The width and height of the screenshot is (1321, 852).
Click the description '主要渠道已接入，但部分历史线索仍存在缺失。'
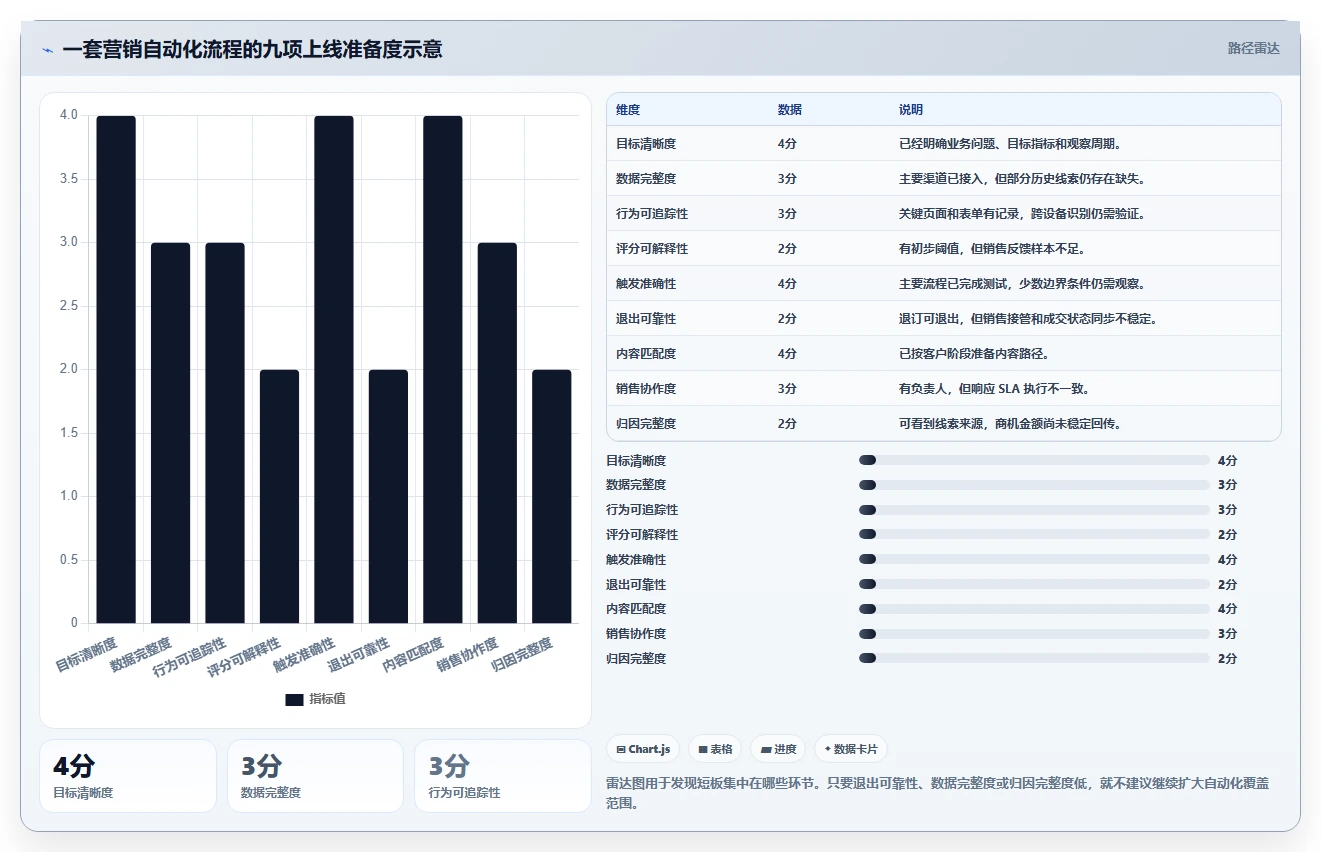tap(1026, 179)
